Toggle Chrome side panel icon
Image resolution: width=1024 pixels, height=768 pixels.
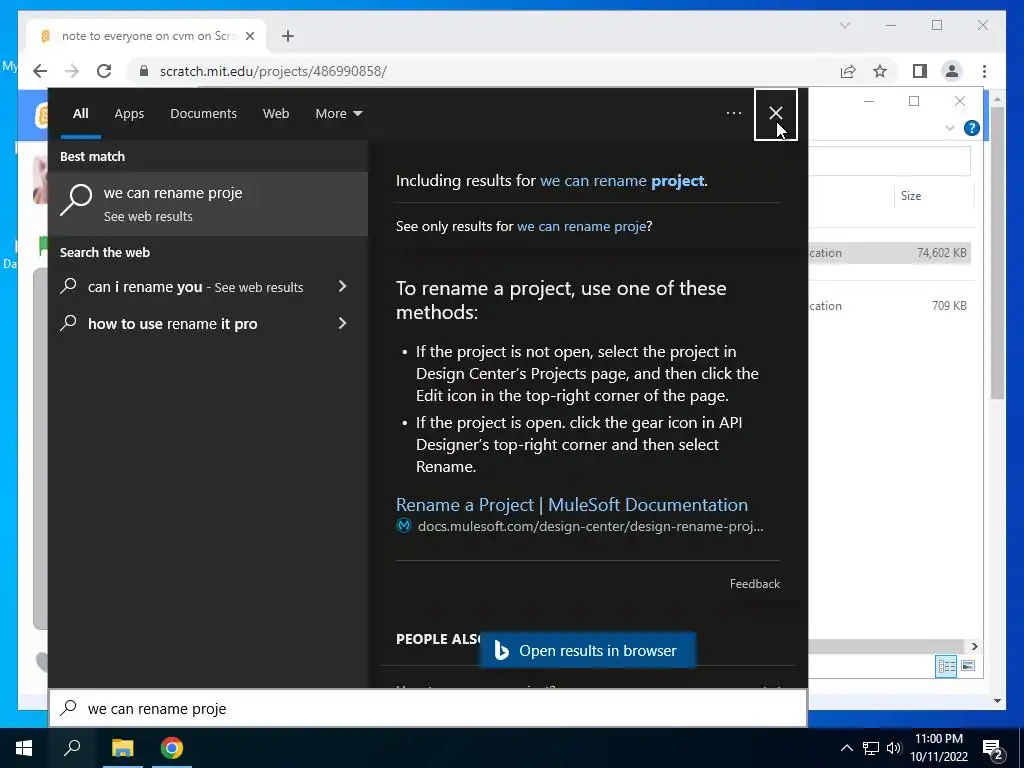[920, 71]
